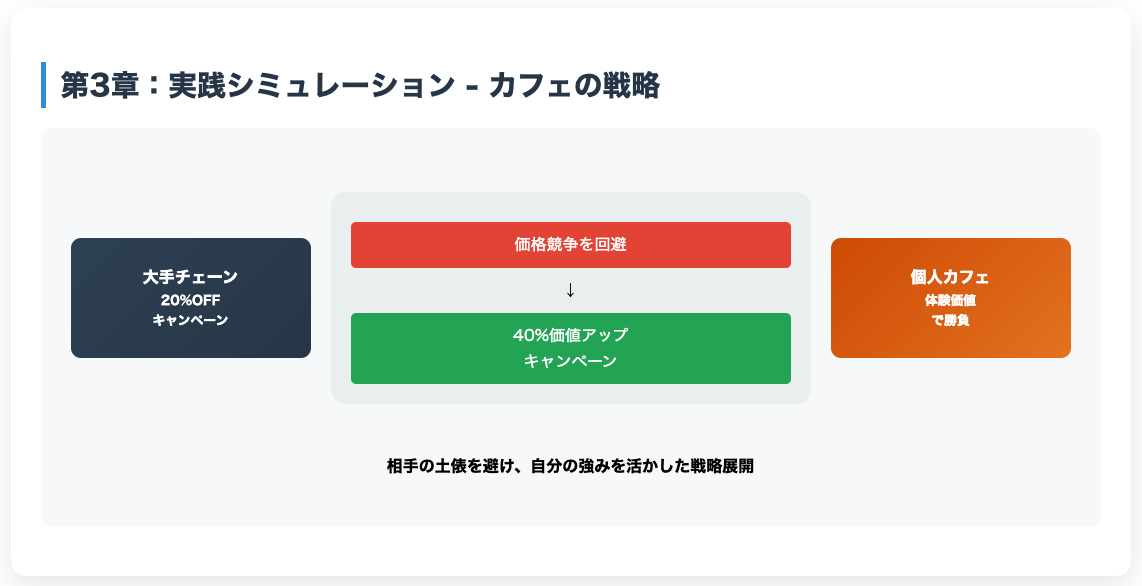This screenshot has height=586, width=1142.
Task: Click 戦略展開 at the caption end
Action: (717, 466)
